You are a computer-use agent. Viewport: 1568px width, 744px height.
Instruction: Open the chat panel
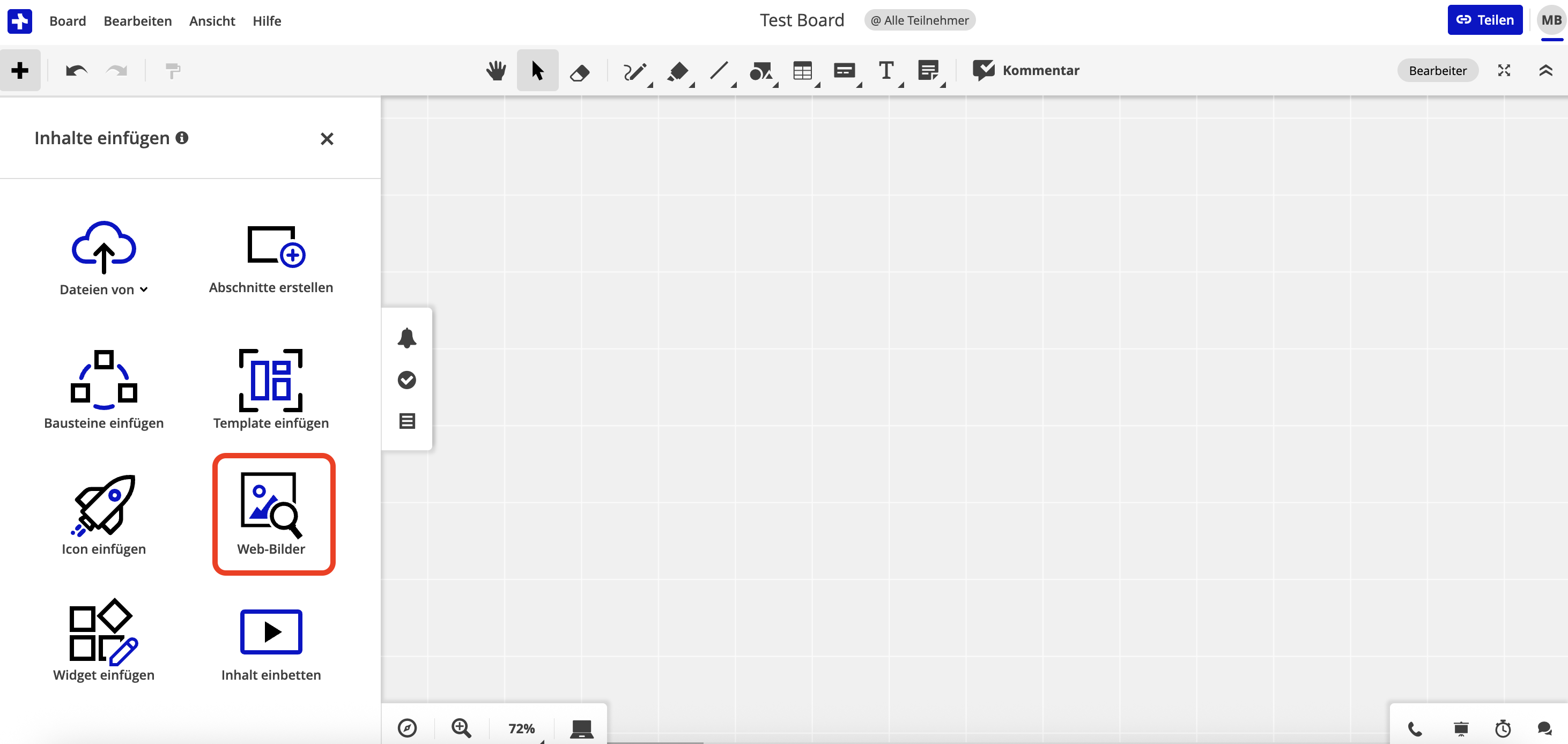tap(1545, 728)
